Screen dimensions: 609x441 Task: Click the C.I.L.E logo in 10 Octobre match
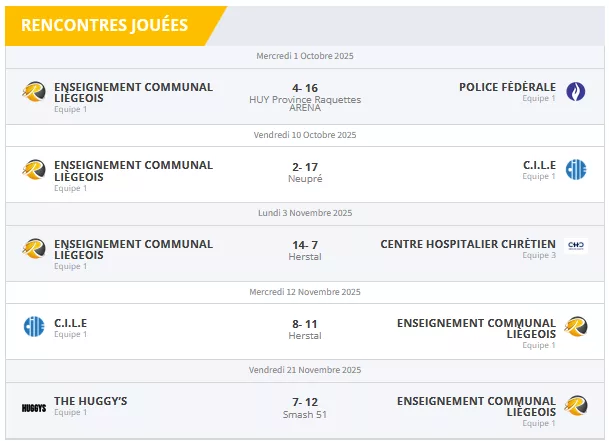click(x=575, y=170)
